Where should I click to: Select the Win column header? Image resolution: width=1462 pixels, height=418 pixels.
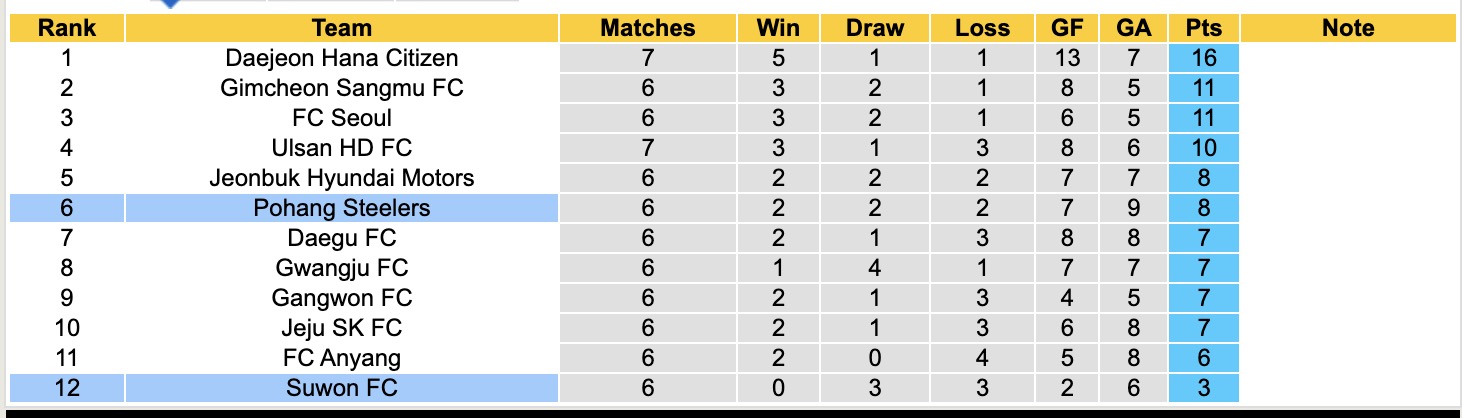coord(778,28)
